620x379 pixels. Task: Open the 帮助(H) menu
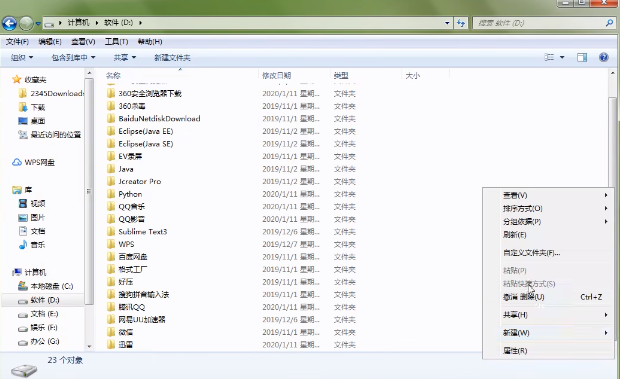(150, 41)
